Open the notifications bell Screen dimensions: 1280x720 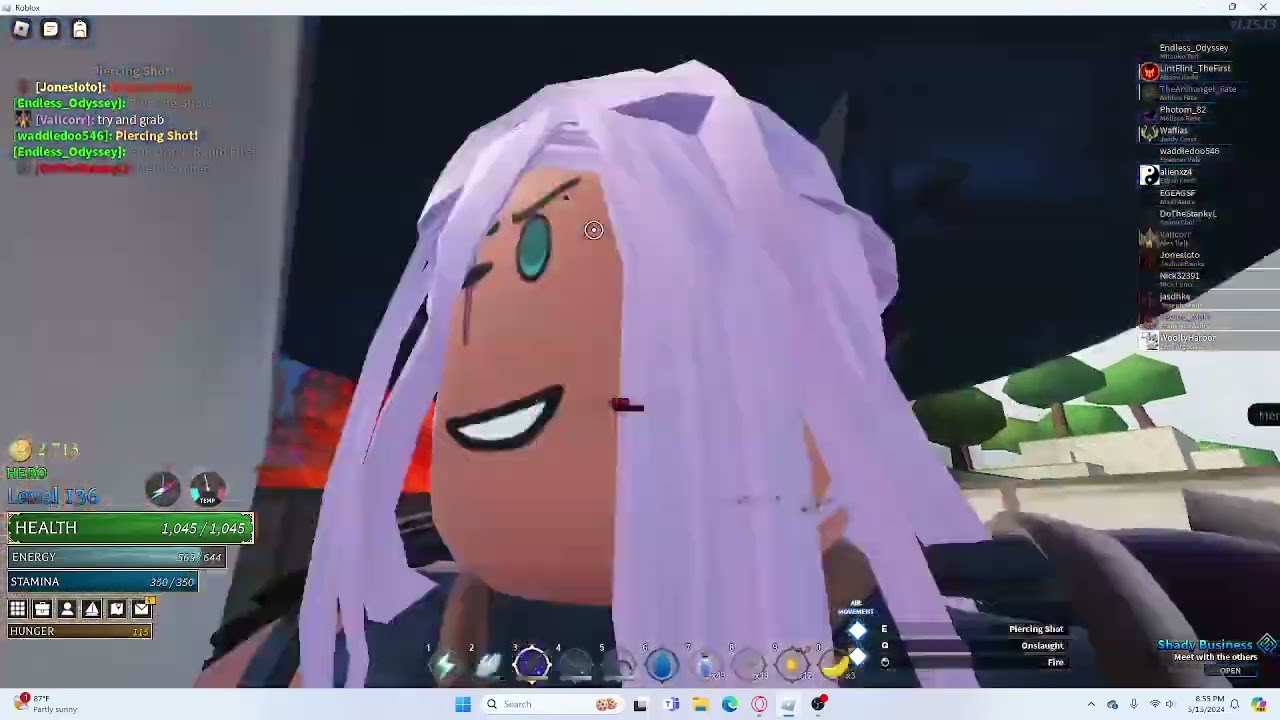pos(1234,704)
